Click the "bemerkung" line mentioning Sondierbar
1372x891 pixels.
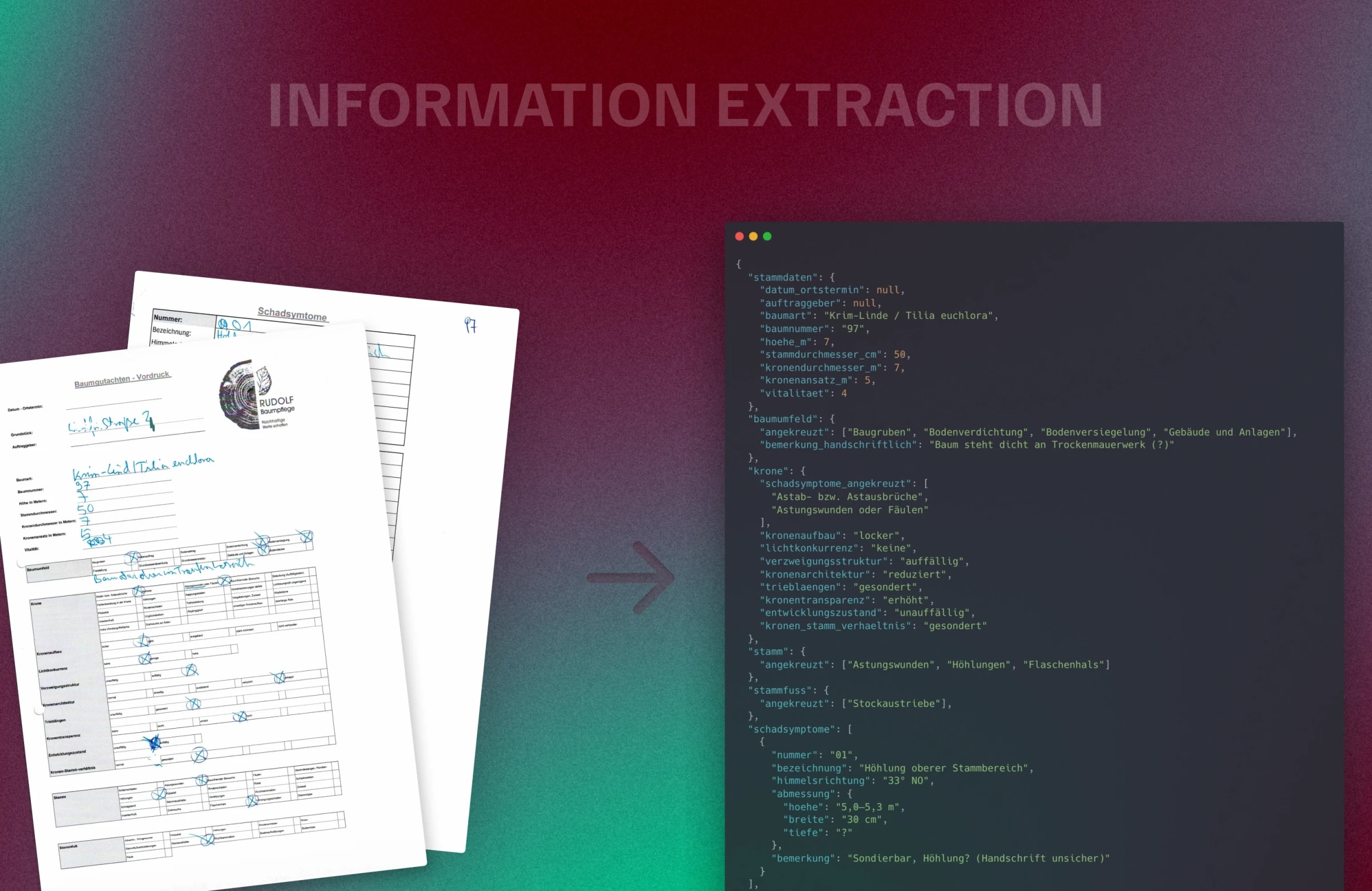point(940,858)
